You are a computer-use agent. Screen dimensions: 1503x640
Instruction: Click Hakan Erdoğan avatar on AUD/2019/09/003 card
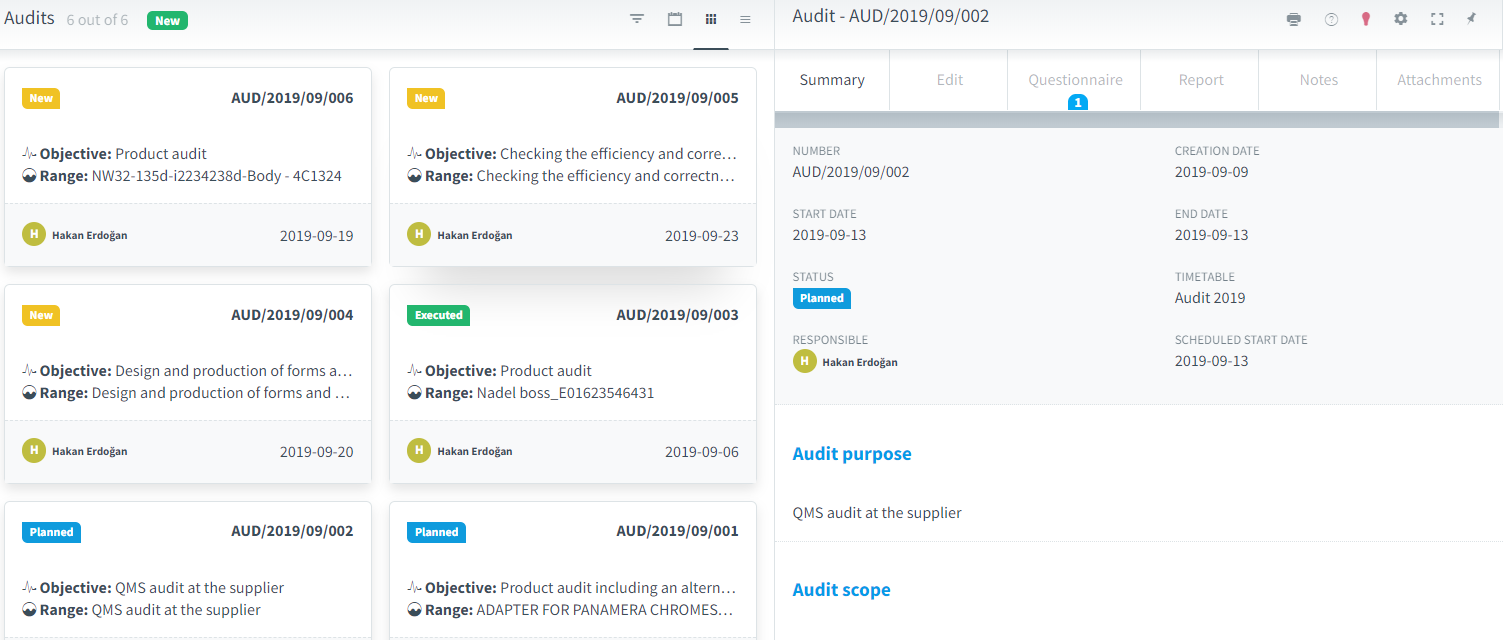[419, 450]
